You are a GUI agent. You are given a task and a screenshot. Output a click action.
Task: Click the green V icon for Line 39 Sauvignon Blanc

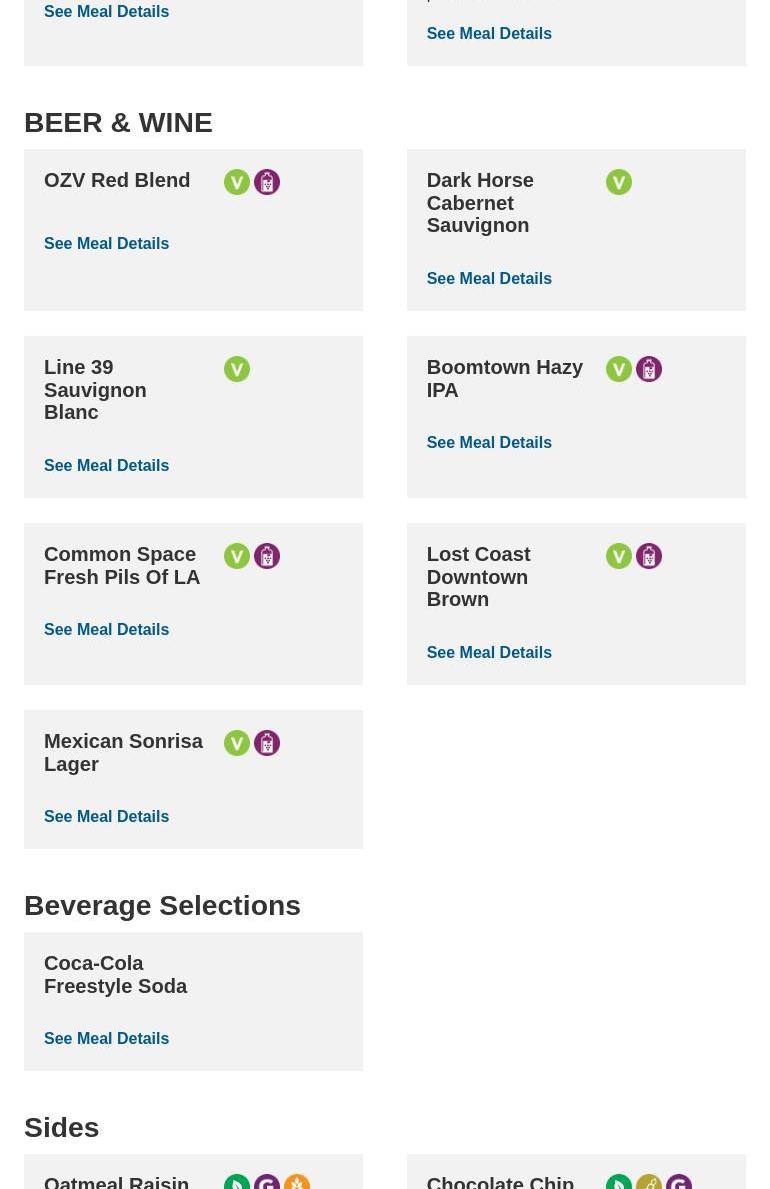(x=237, y=369)
